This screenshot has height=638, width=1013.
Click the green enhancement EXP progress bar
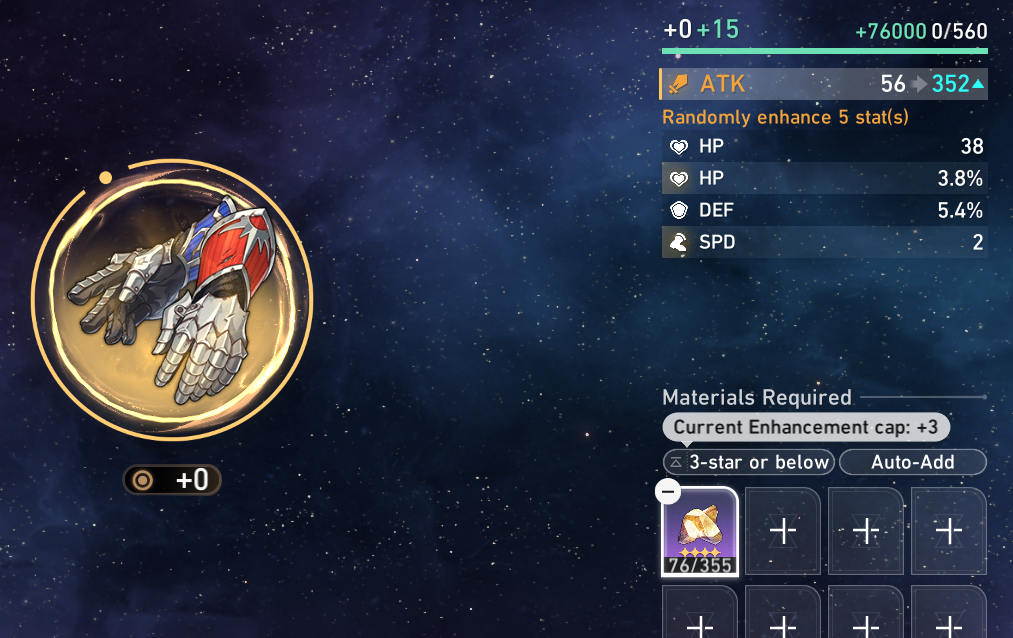pos(825,50)
